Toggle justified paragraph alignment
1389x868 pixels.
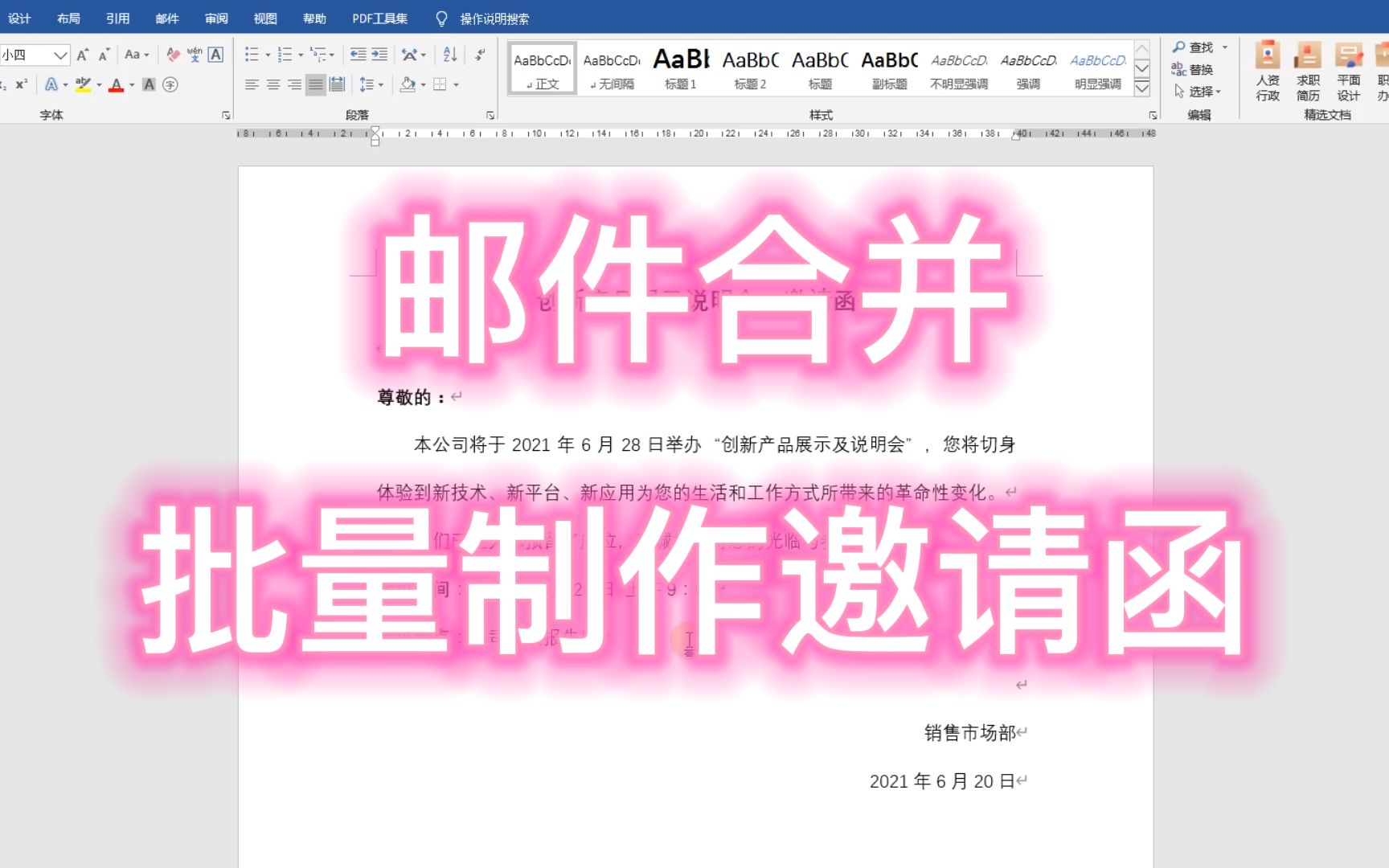point(316,84)
